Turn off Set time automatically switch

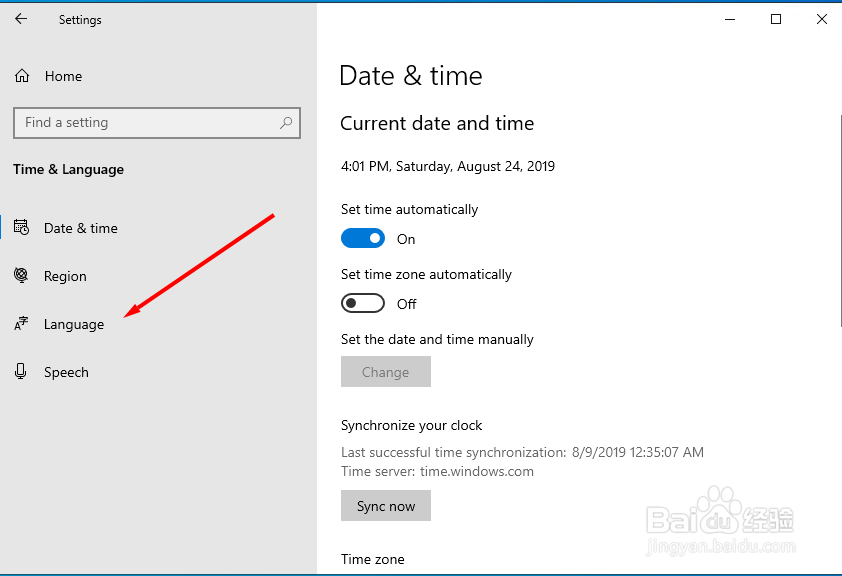coord(363,238)
